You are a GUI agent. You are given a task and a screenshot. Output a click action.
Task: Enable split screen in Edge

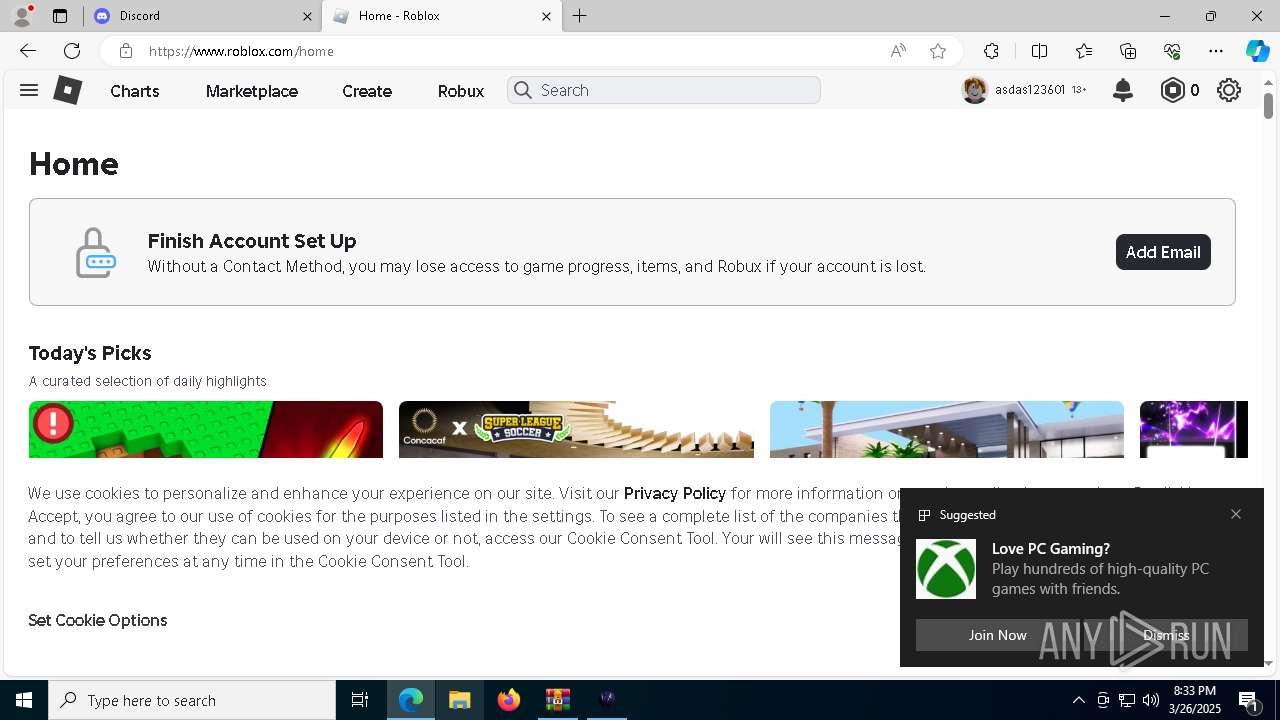pos(1039,51)
